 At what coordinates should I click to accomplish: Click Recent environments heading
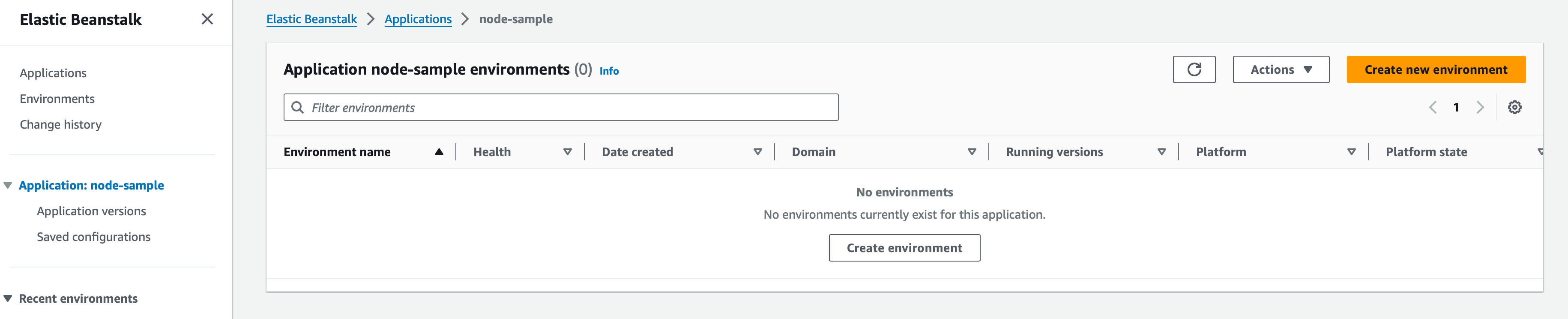point(78,298)
